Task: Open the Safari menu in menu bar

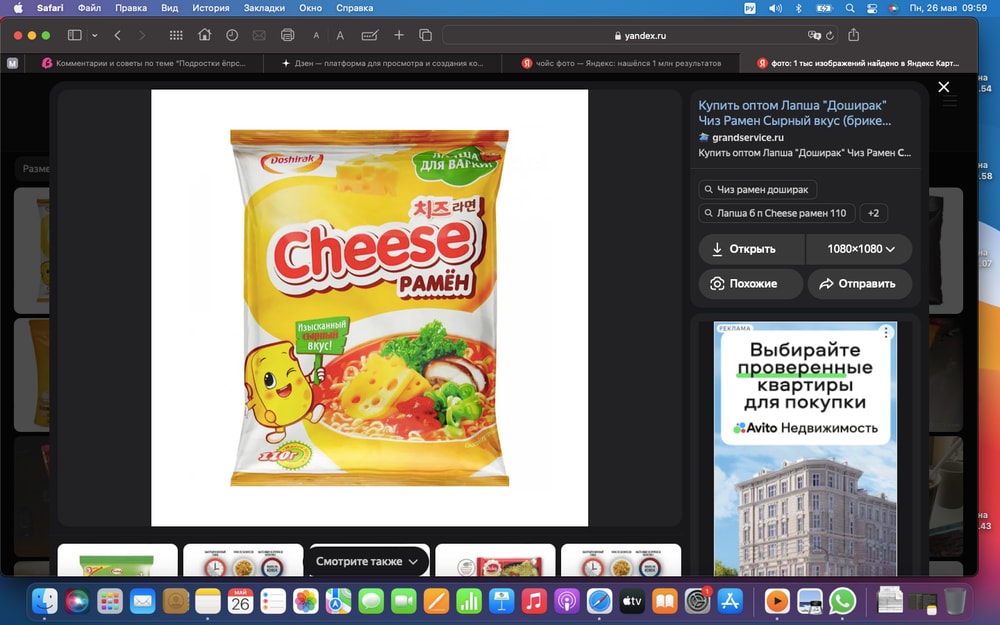Action: pyautogui.click(x=50, y=8)
